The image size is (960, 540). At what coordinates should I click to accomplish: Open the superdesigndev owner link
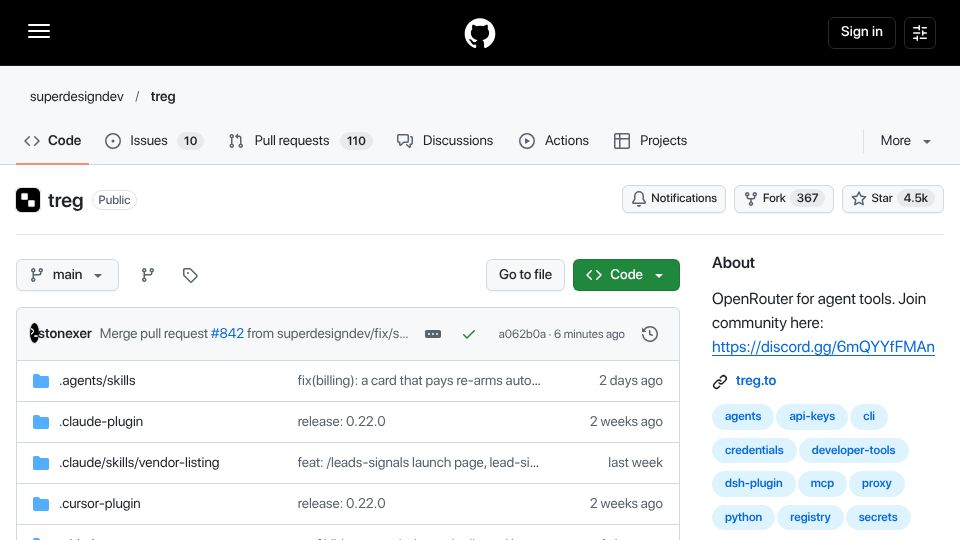pyautogui.click(x=77, y=97)
